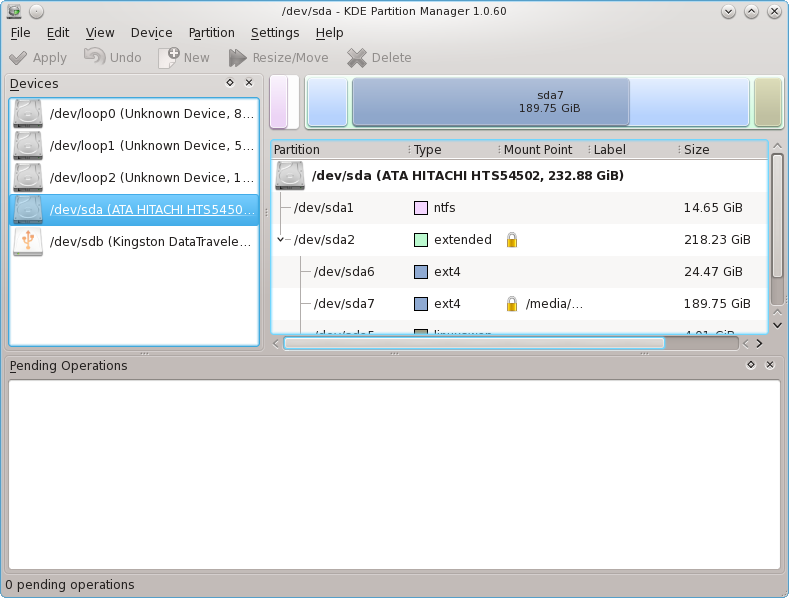The width and height of the screenshot is (789, 598).
Task: Click the lock icon on /dev/sda2 row
Action: pos(512,240)
